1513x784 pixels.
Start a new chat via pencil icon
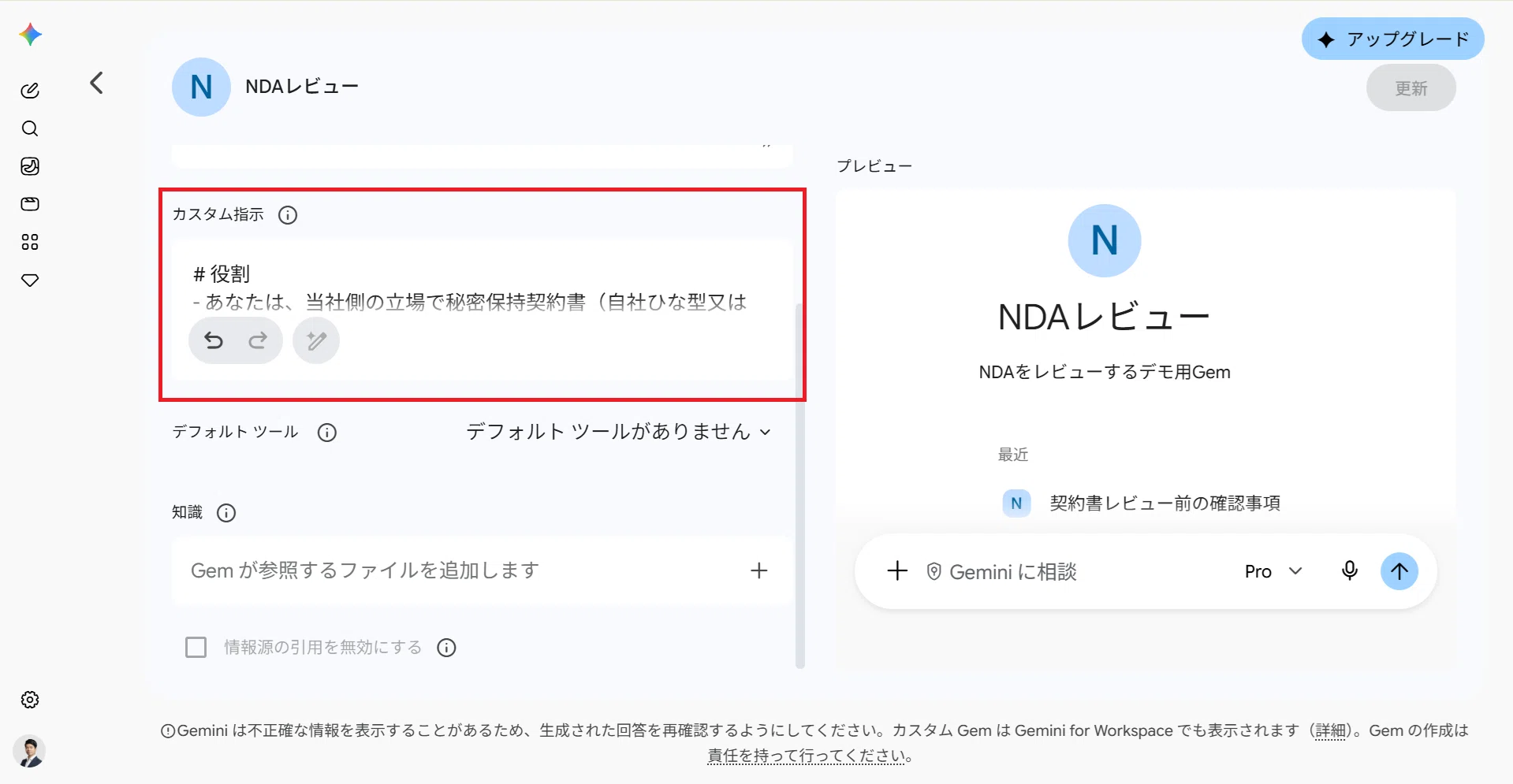30,91
